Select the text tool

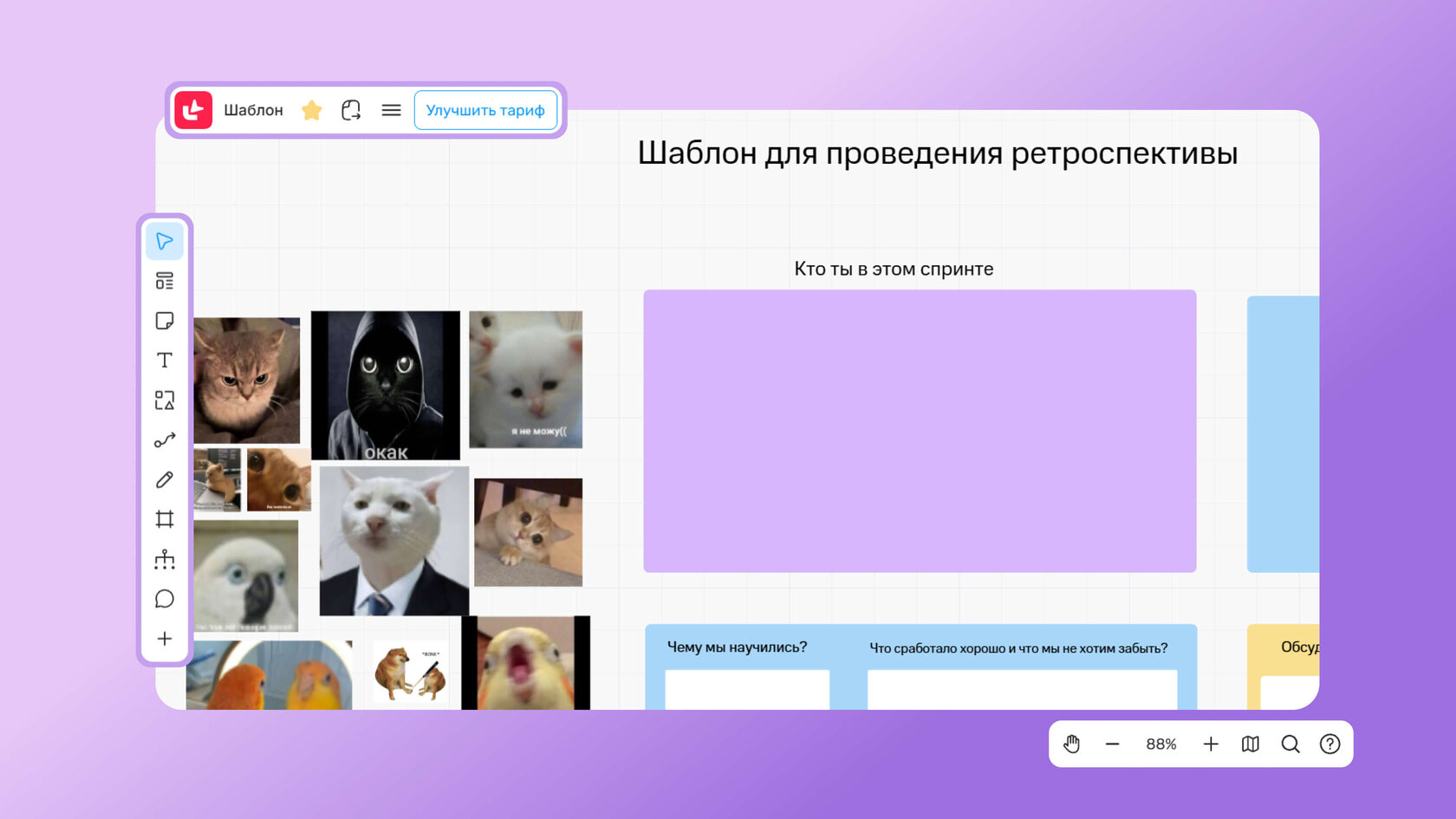(x=164, y=361)
